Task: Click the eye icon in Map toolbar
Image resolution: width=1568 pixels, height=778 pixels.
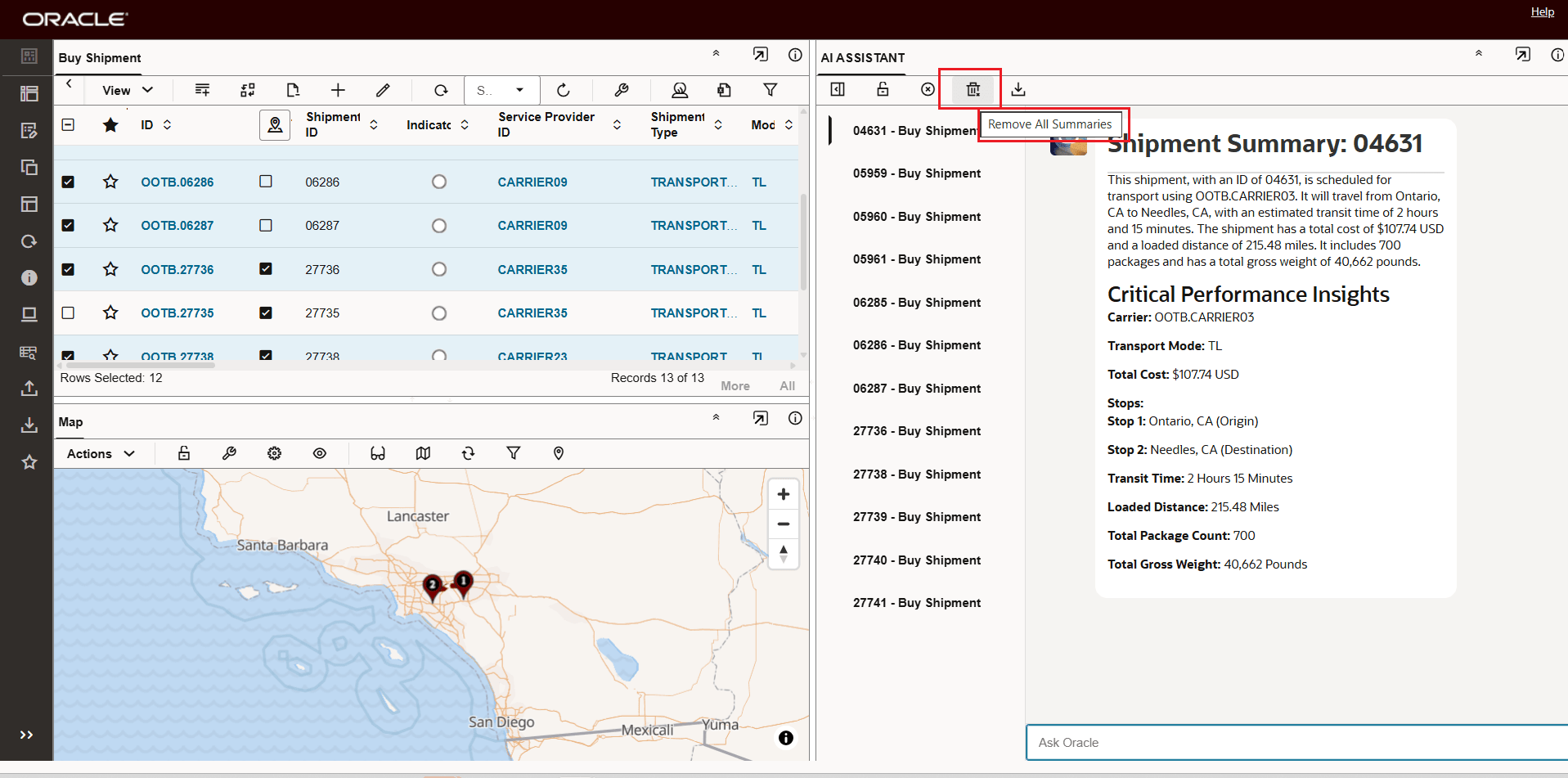Action: click(320, 453)
